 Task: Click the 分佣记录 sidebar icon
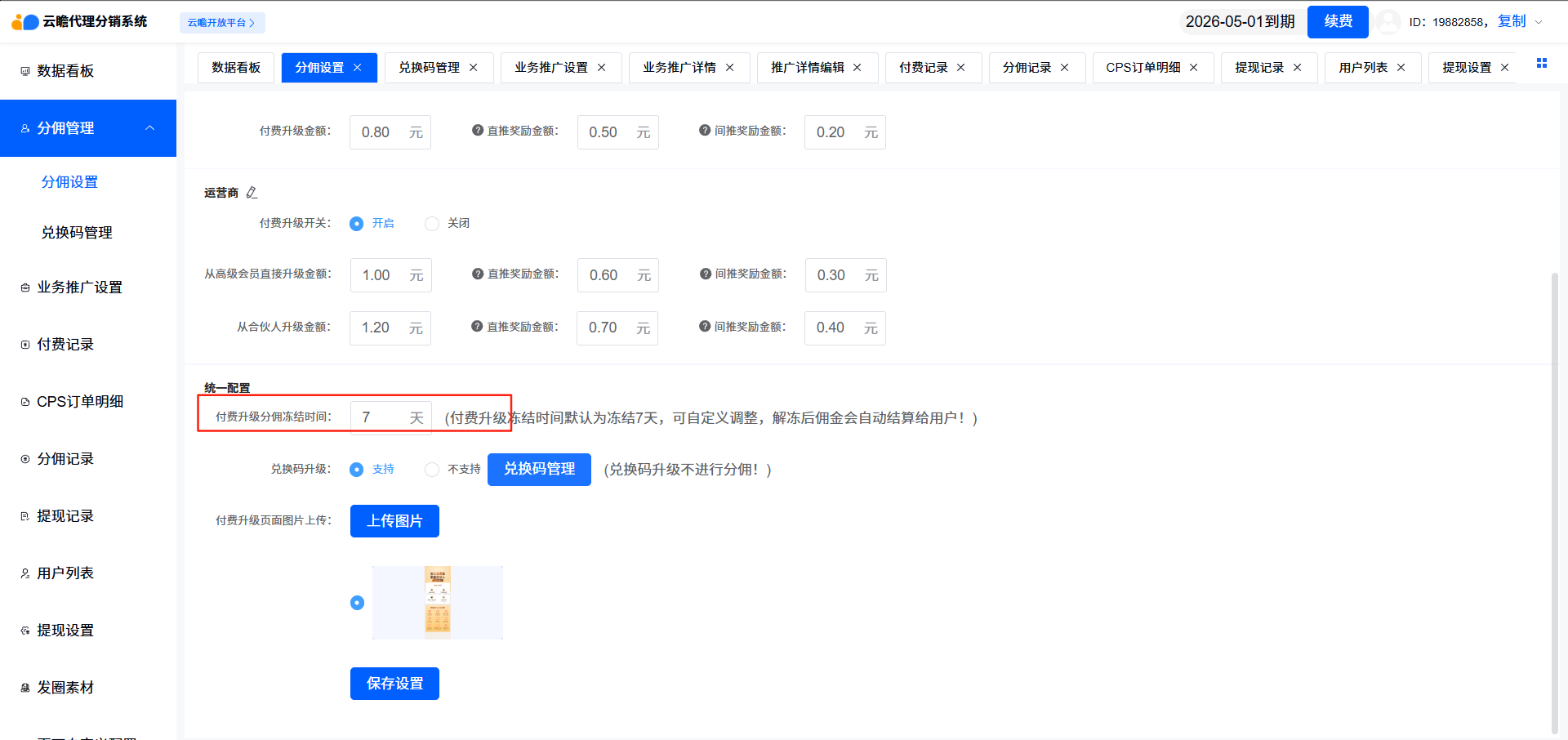point(25,459)
